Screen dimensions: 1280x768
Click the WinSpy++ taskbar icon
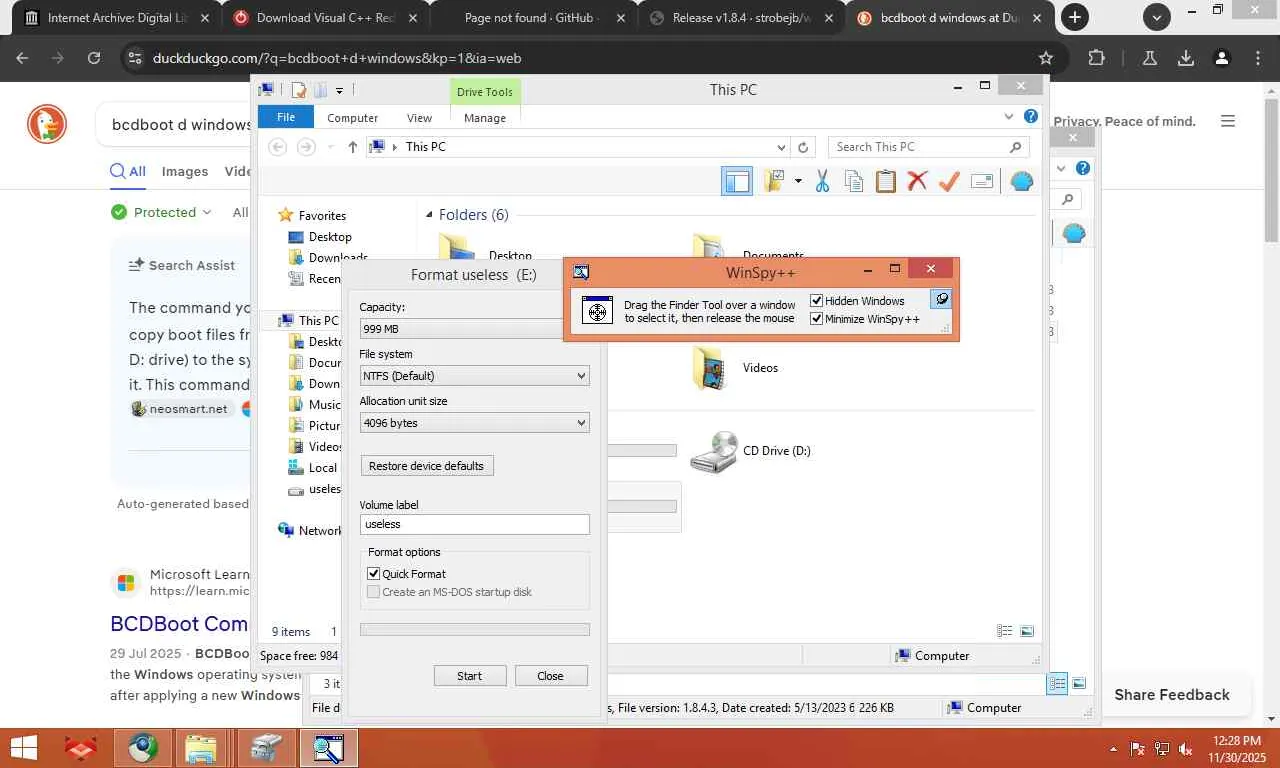329,748
